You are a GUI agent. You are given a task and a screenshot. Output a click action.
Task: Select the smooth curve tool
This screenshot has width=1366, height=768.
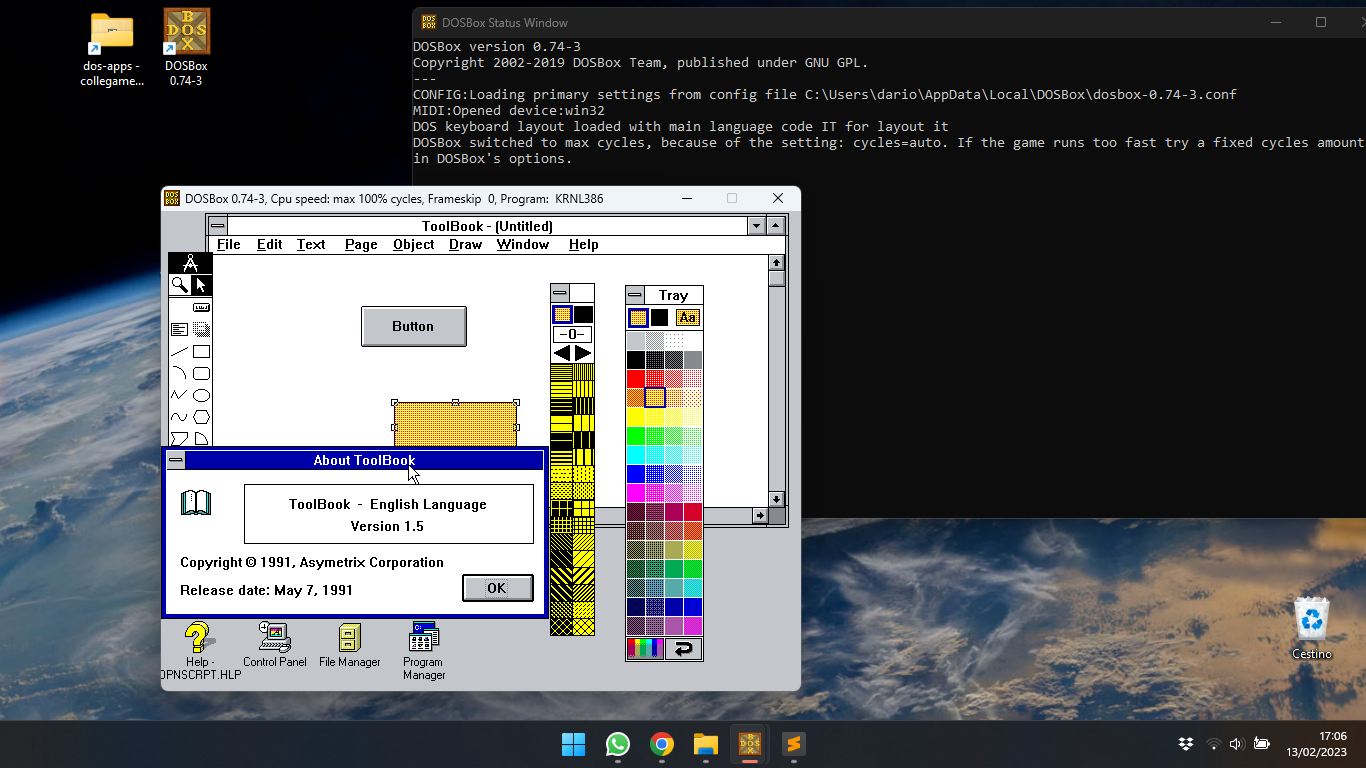[x=179, y=417]
